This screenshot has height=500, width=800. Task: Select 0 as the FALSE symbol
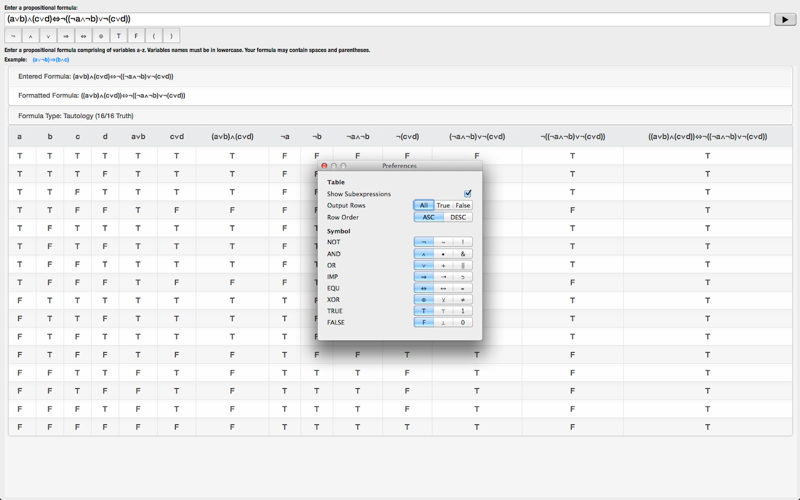pos(463,322)
